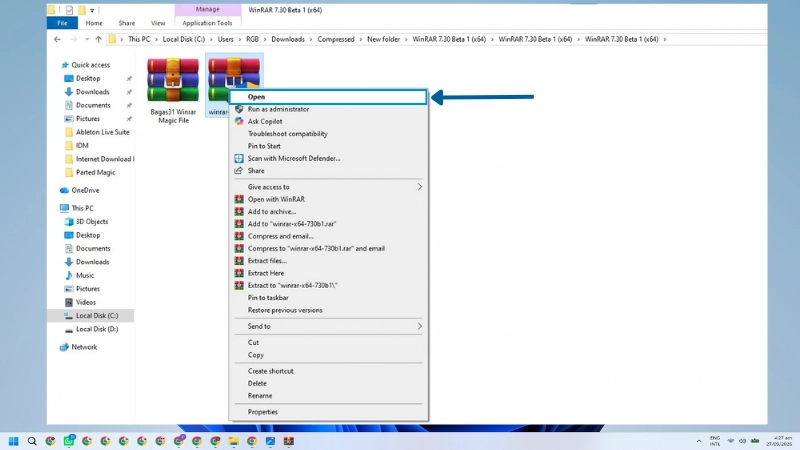Select Pin to Start
The image size is (800, 450).
pyautogui.click(x=328, y=146)
